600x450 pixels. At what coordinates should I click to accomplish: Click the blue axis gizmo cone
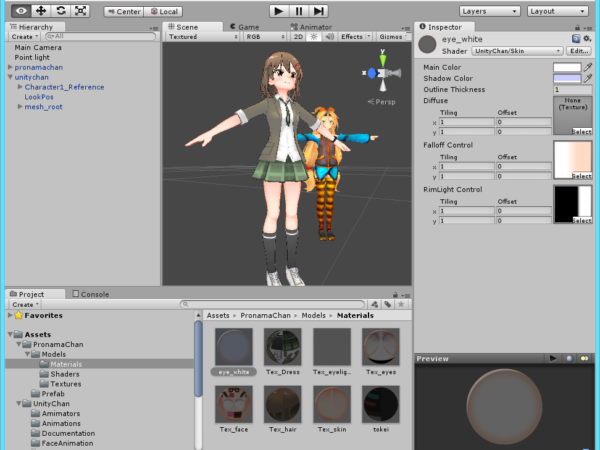pyautogui.click(x=371, y=73)
